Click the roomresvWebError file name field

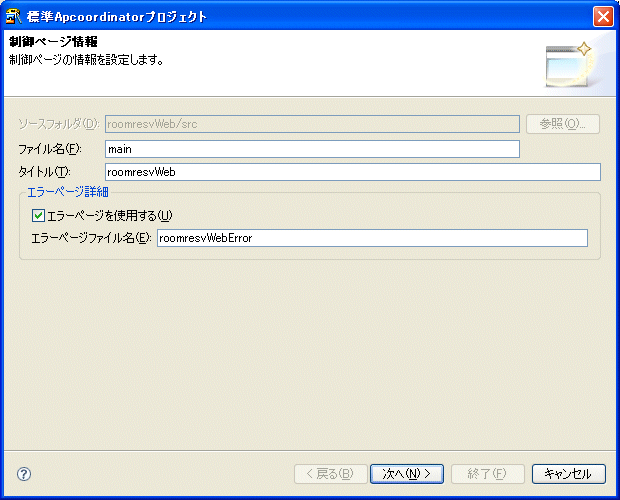pos(372,238)
